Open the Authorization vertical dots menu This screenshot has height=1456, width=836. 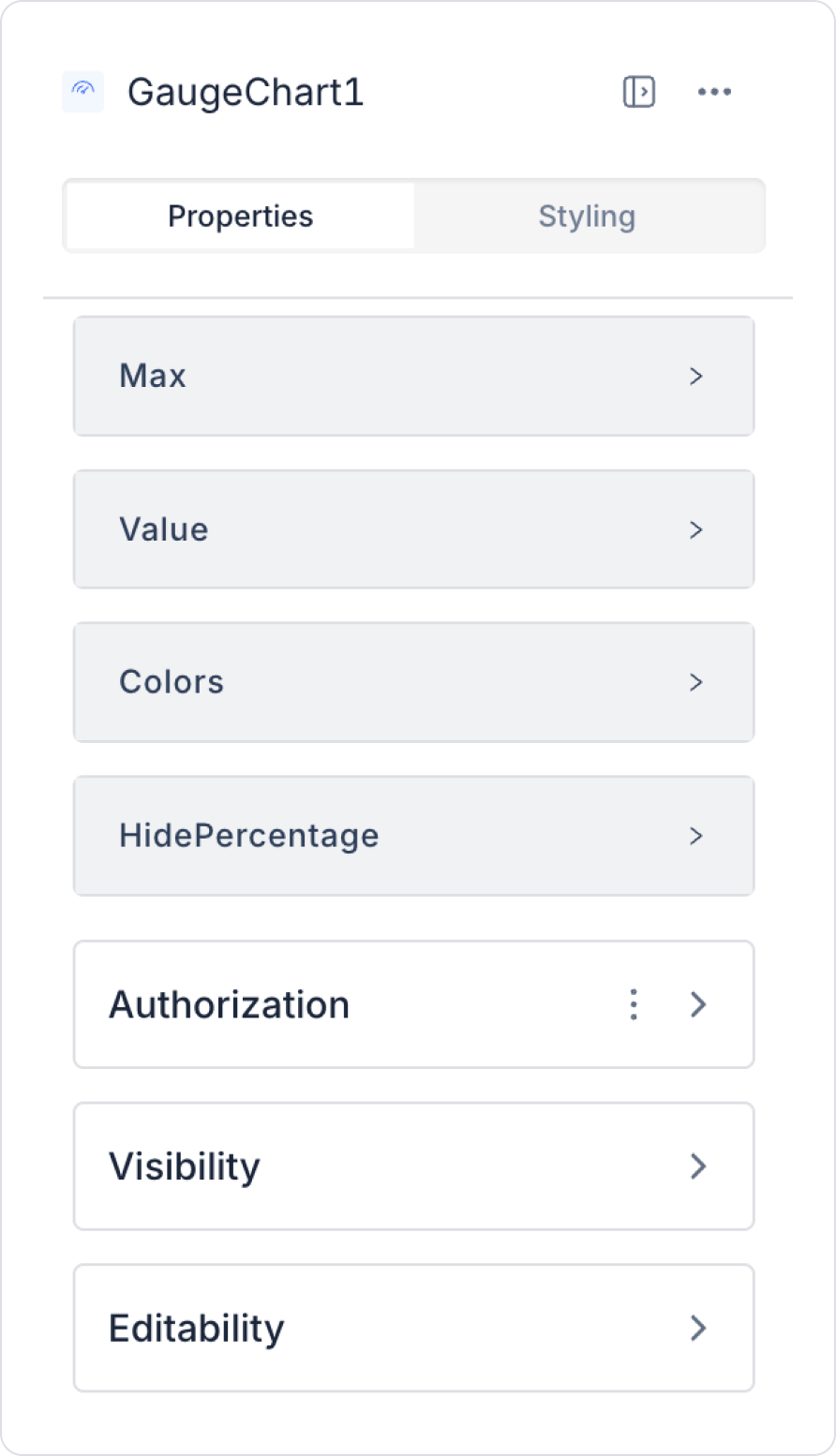[x=634, y=1004]
